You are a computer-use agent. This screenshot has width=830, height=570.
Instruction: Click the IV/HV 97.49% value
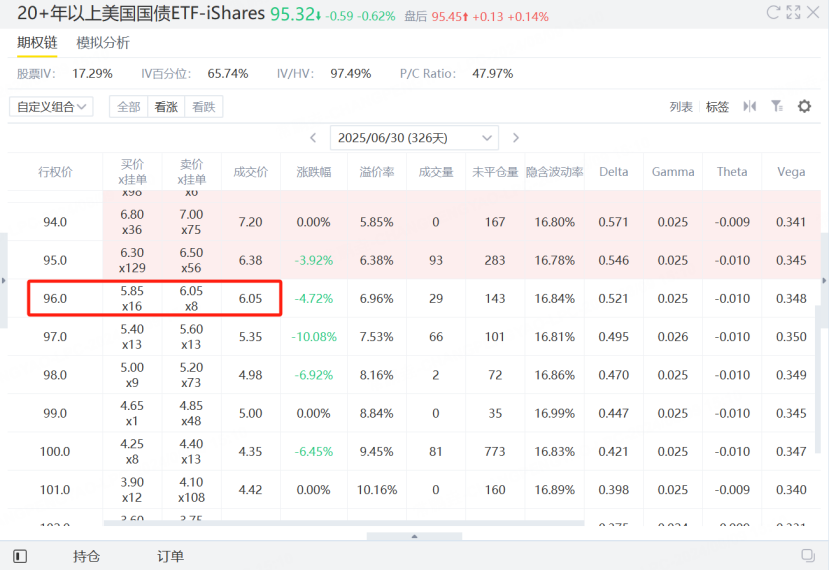click(351, 74)
